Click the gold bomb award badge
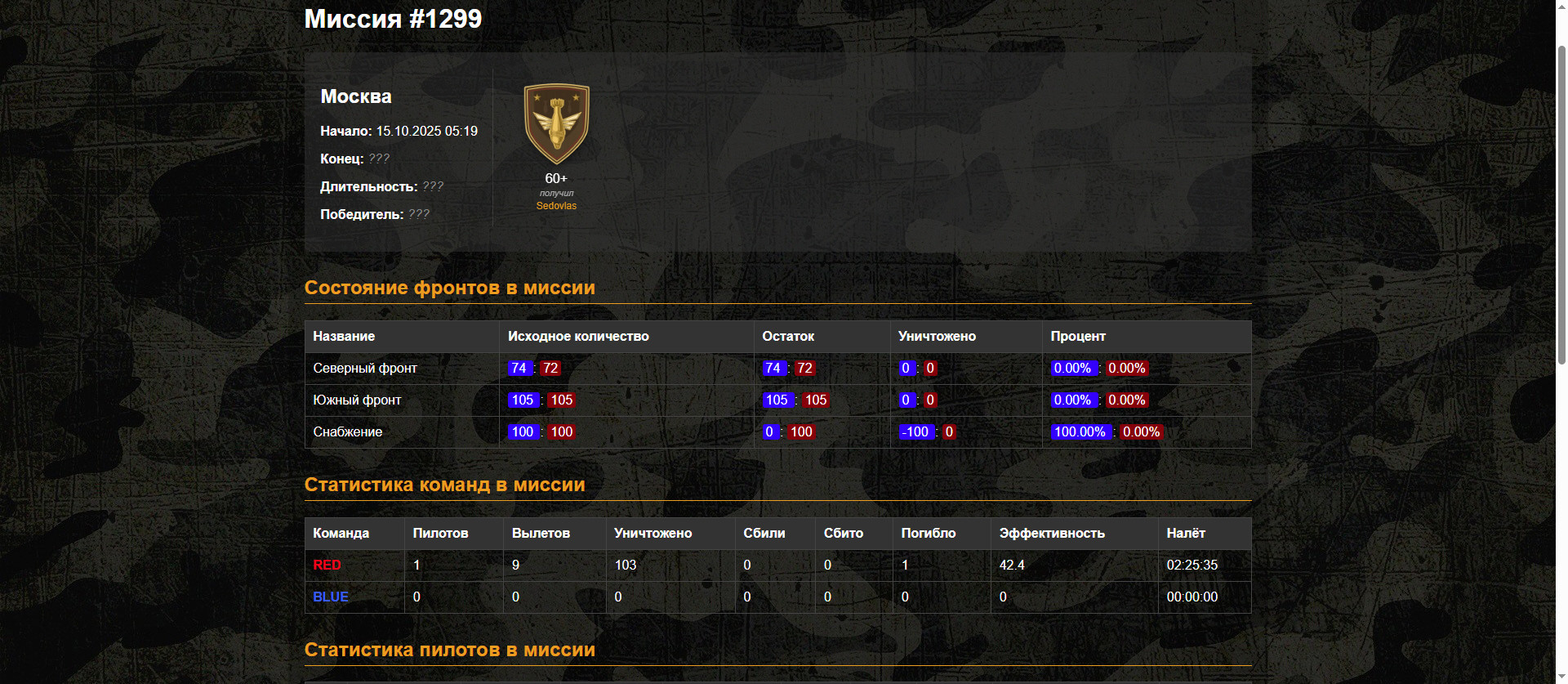This screenshot has width=1568, height=684. [x=556, y=124]
